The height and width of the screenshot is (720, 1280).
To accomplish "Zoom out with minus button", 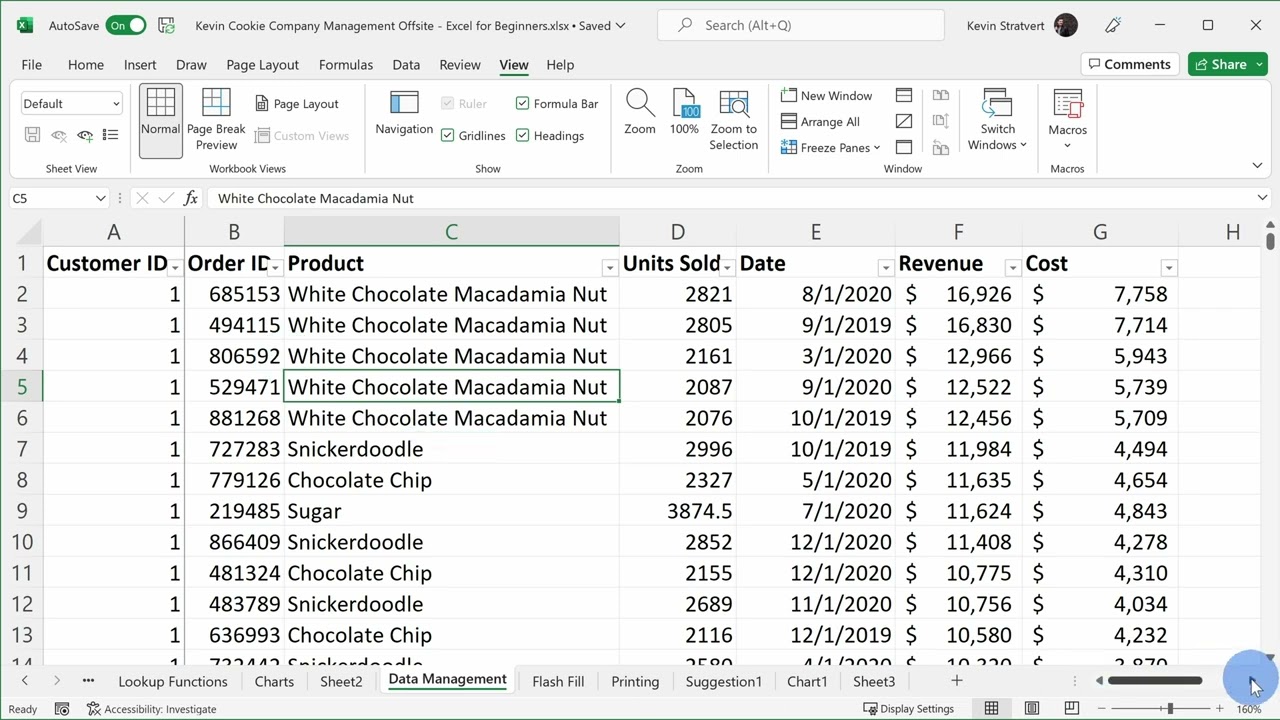I will [1102, 709].
